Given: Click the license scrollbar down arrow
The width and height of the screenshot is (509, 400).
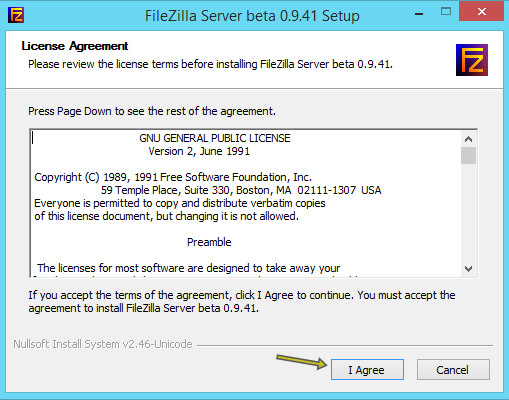Looking at the screenshot, I should pos(468,269).
